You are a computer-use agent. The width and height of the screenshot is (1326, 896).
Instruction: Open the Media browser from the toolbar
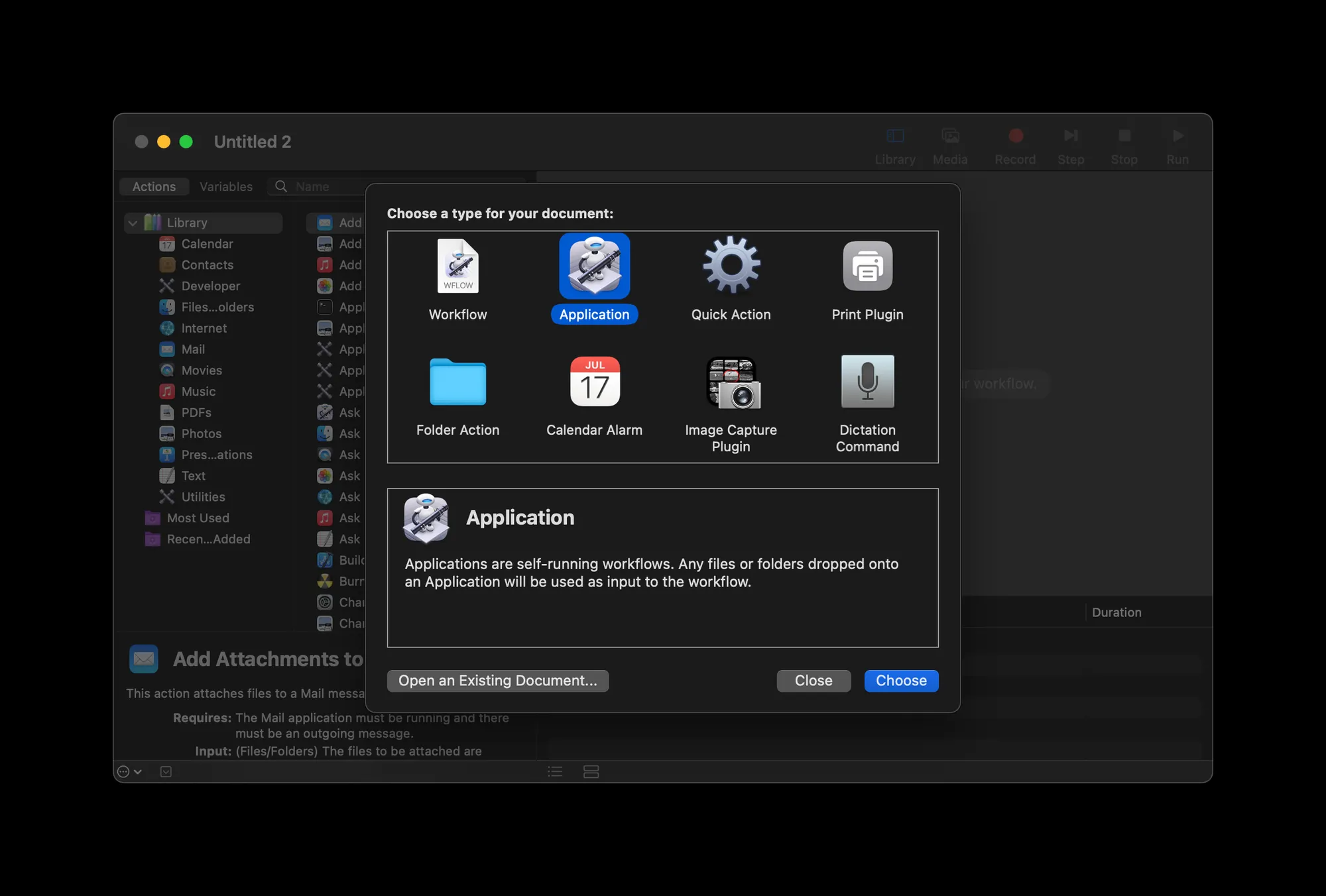click(x=950, y=136)
